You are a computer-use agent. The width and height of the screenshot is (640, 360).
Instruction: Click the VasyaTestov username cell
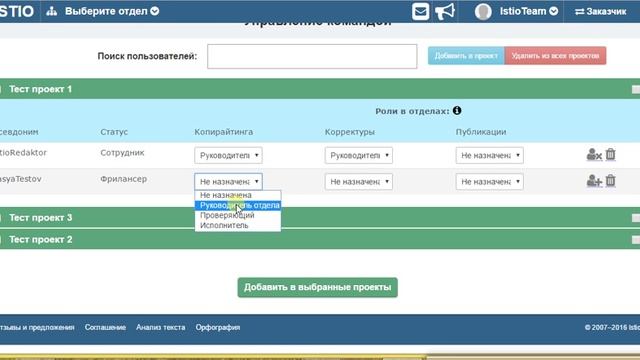(20, 179)
